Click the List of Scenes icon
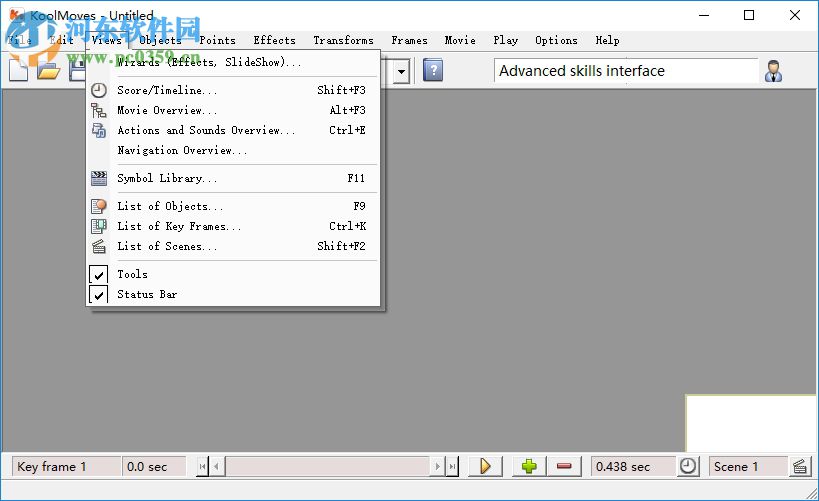 [x=99, y=246]
